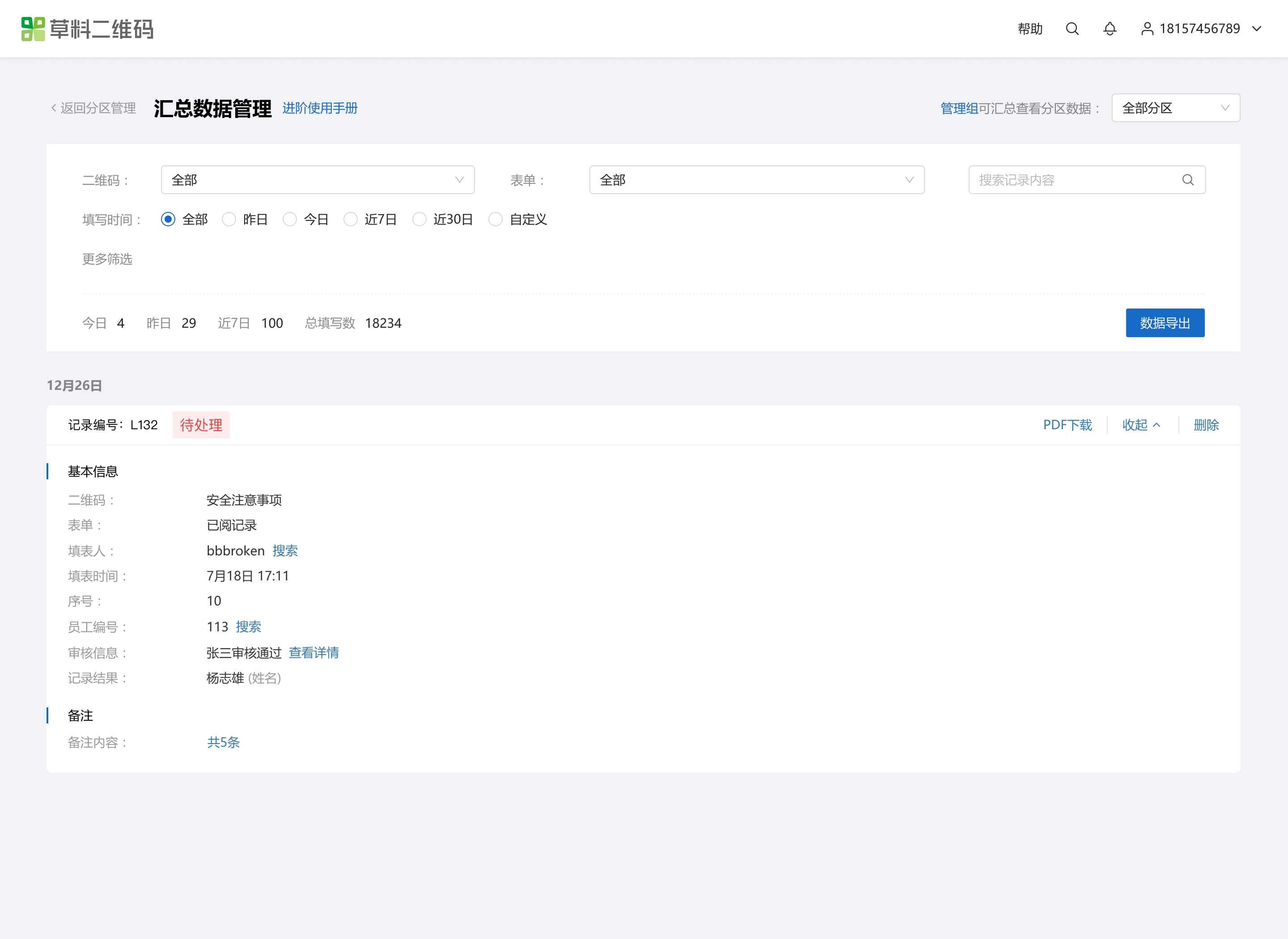Click back arrow beside 返回分区管理
This screenshot has height=939, width=1288.
[53, 108]
